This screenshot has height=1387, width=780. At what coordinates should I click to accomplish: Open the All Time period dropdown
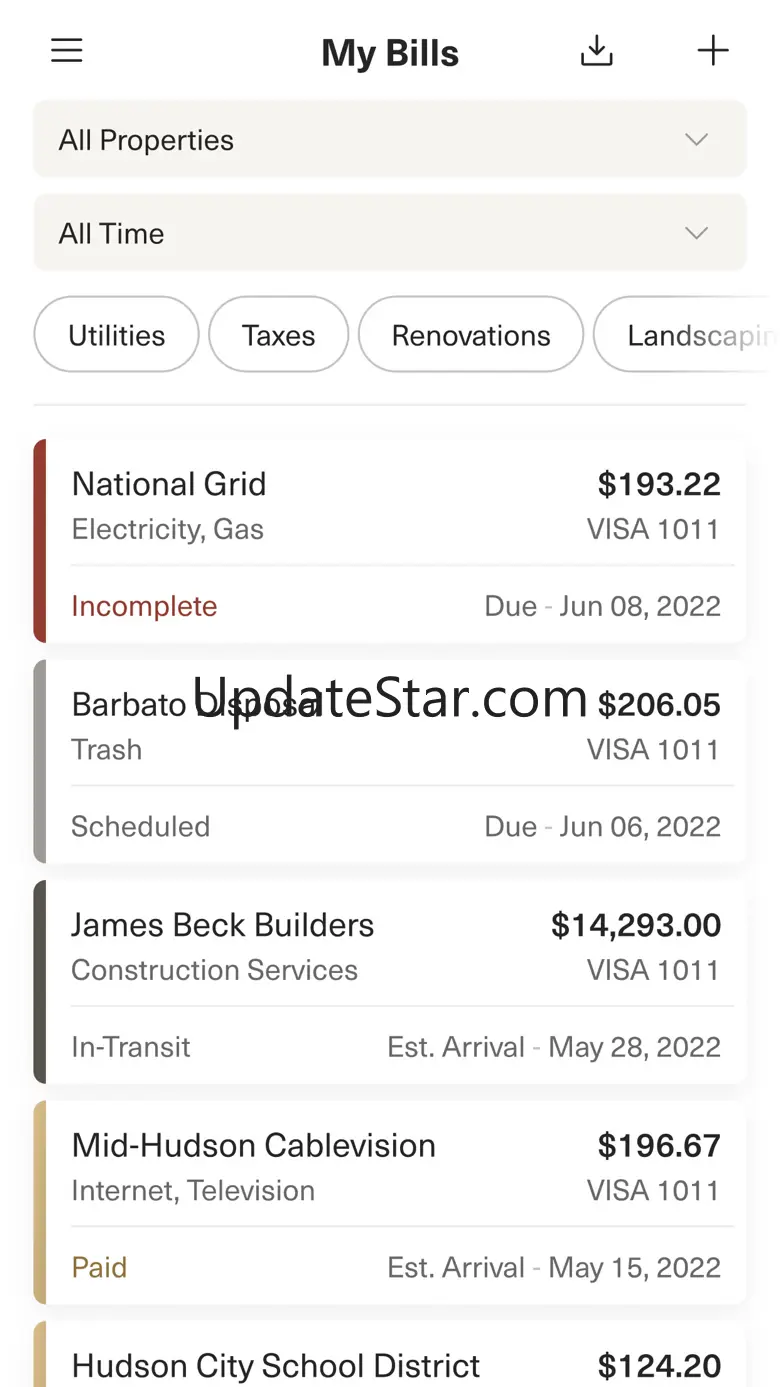(389, 233)
